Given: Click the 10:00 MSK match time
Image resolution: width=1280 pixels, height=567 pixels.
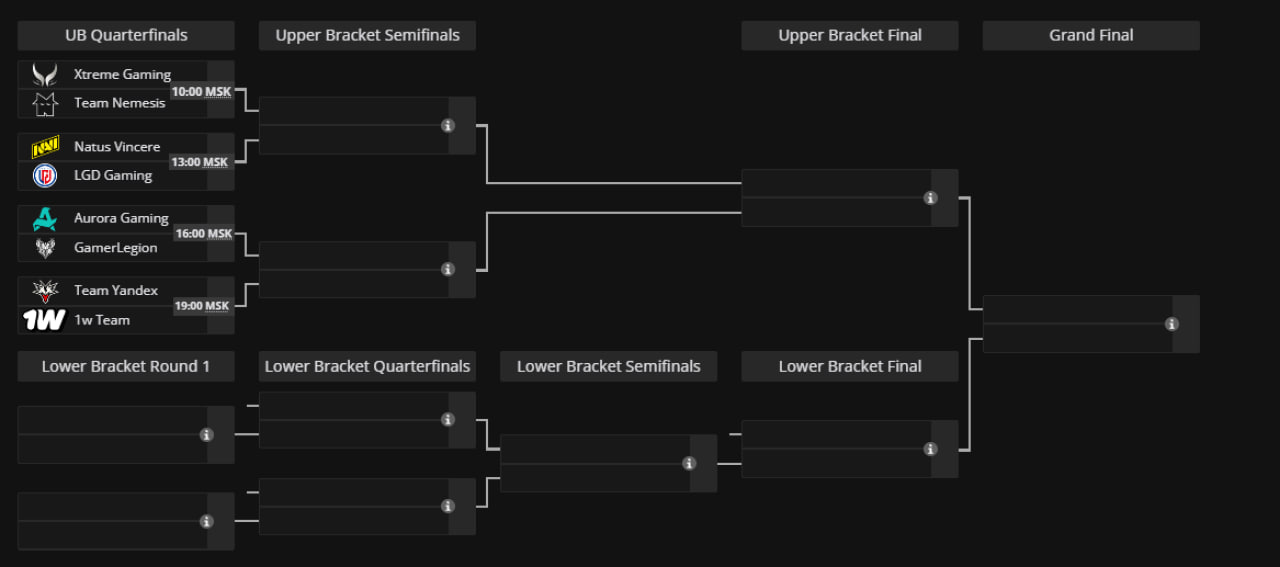Looking at the screenshot, I should (201, 91).
